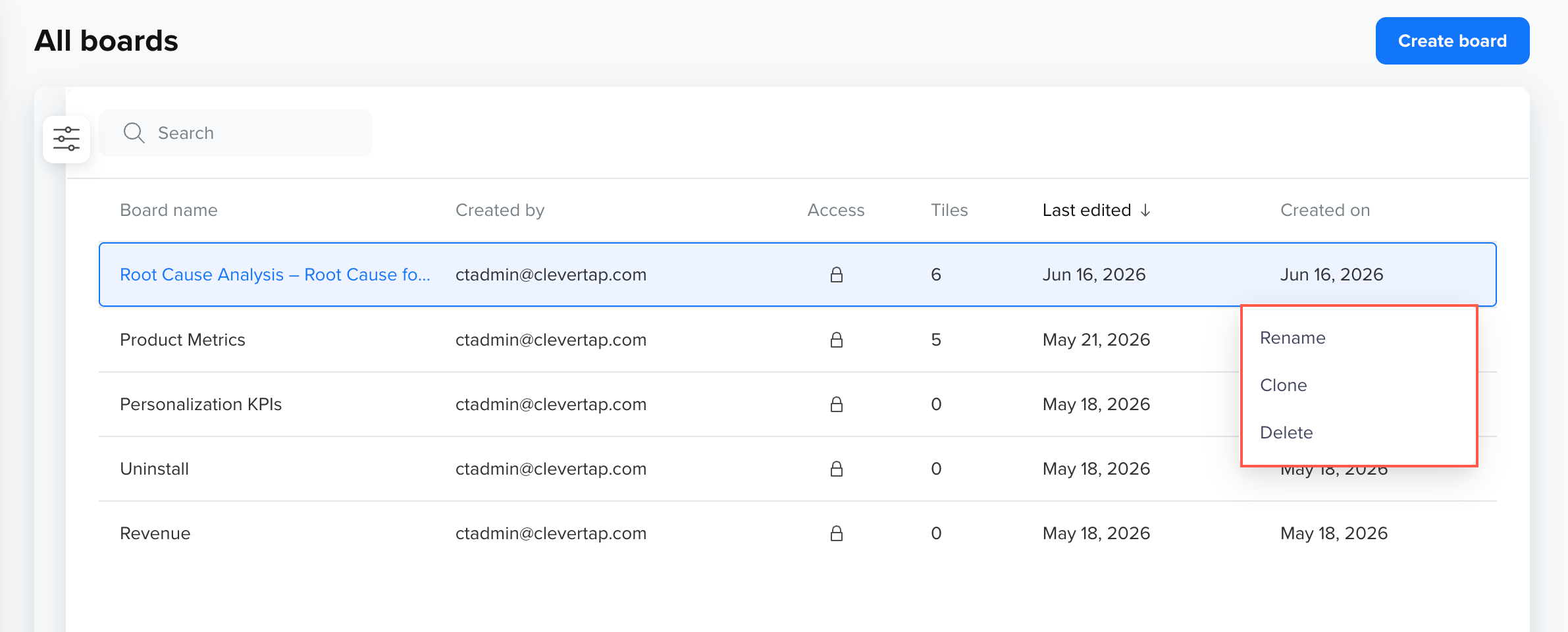Click May 21, 2026 last edited date
The width and height of the screenshot is (1568, 632).
click(x=1096, y=340)
